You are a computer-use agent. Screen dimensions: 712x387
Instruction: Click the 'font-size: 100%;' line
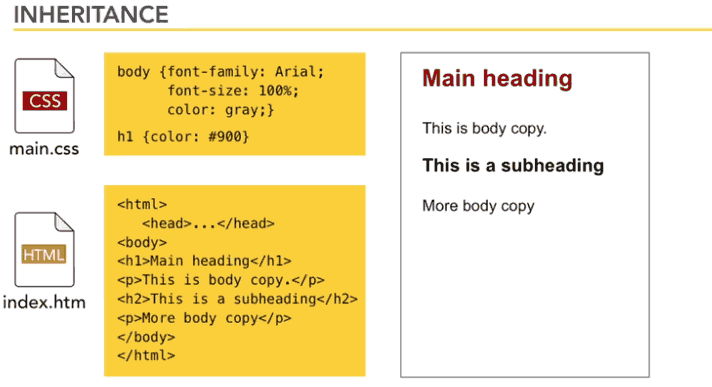(x=233, y=91)
